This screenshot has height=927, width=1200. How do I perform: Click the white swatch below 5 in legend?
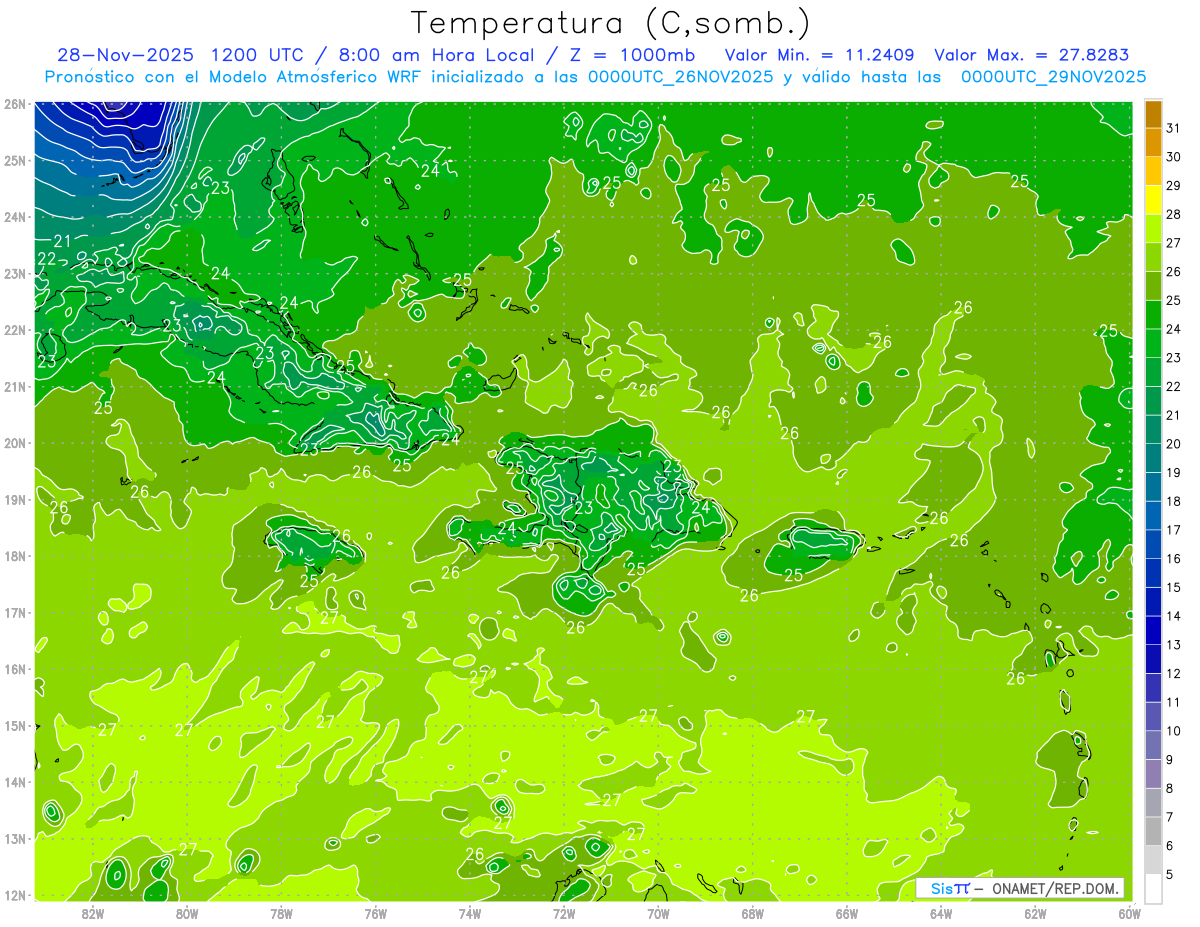point(1153,888)
